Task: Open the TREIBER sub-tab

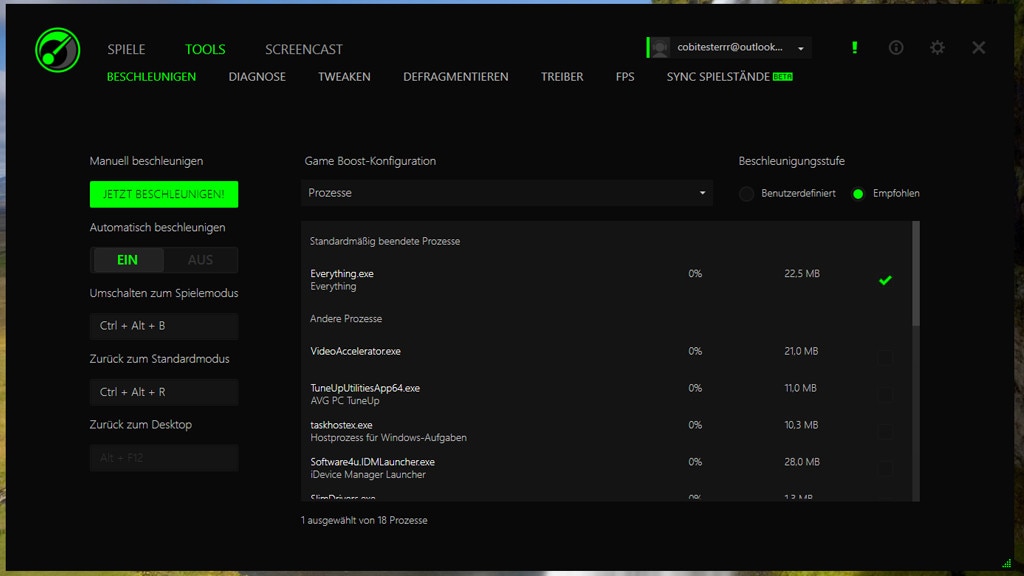Action: 562,76
